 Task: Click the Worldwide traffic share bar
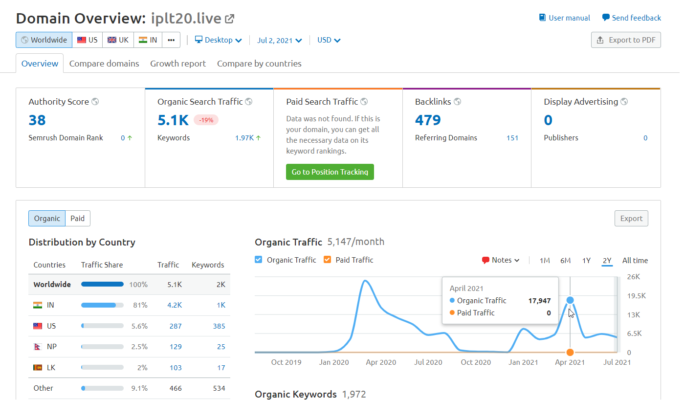click(x=102, y=284)
